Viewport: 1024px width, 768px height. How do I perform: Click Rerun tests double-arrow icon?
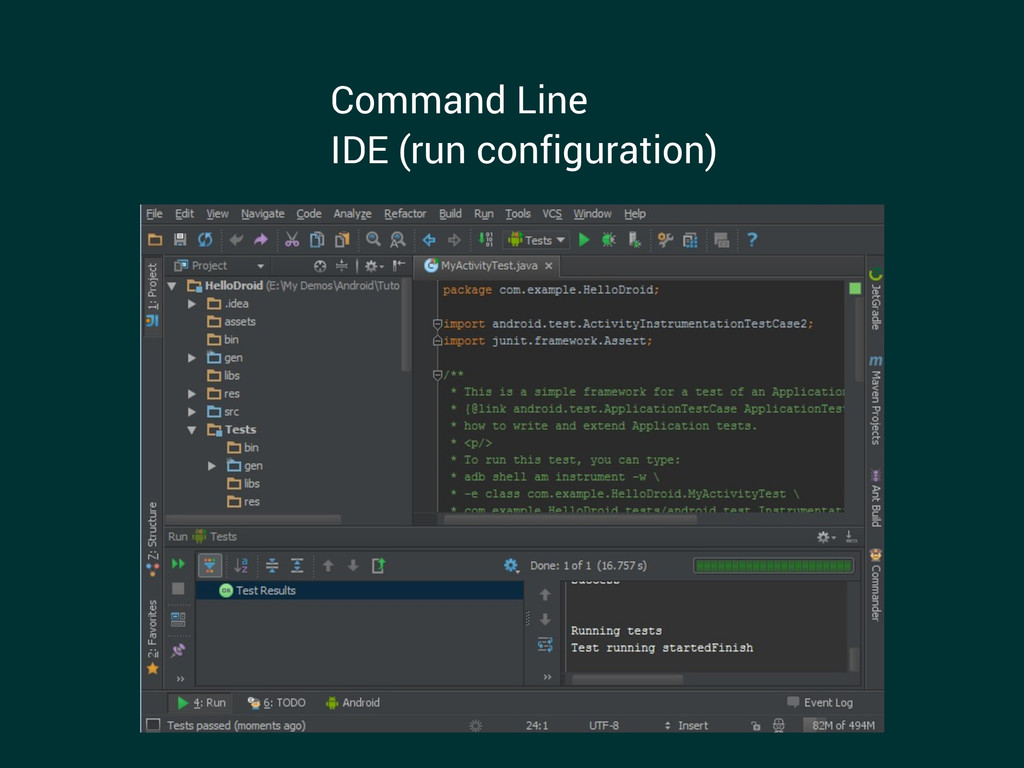(x=178, y=565)
